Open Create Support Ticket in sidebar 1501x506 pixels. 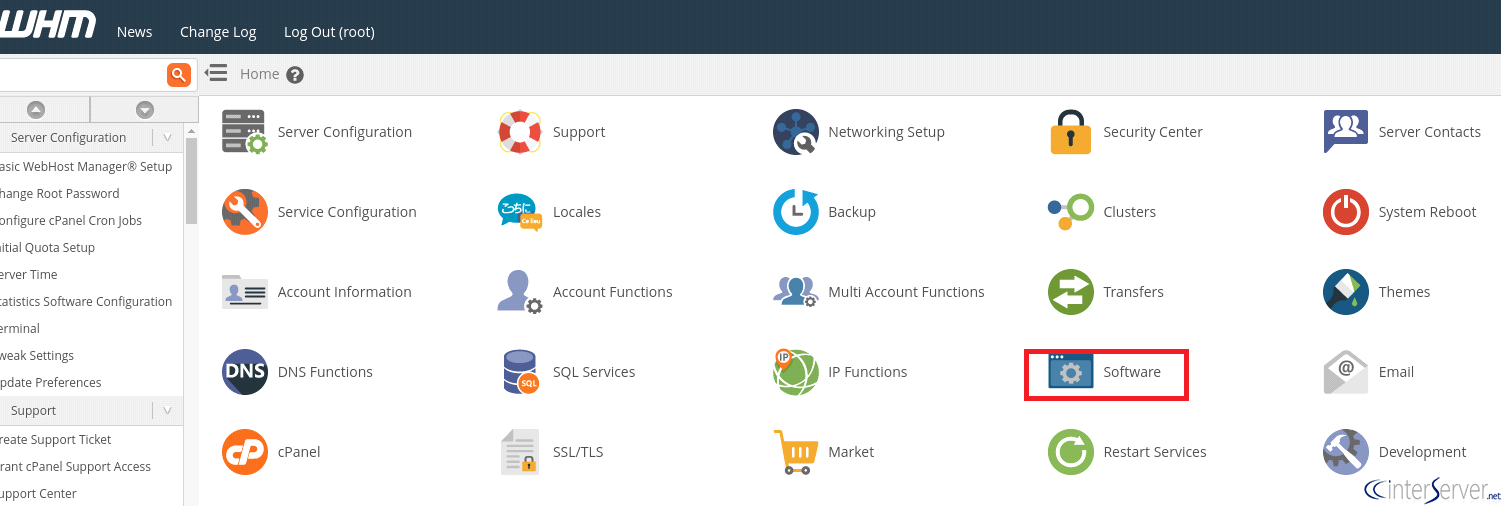pos(55,440)
